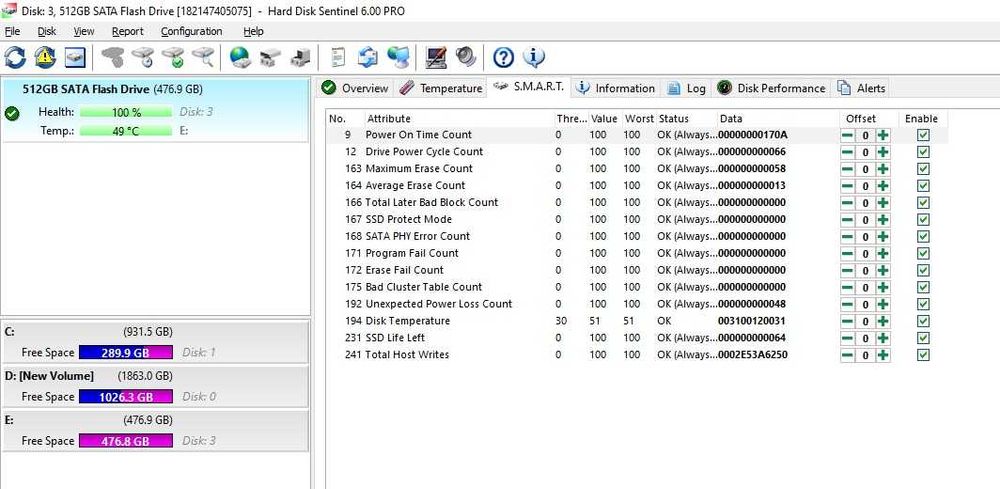Select the Unexpected Power Loss Count row
This screenshot has height=489, width=1000.
click(x=636, y=304)
